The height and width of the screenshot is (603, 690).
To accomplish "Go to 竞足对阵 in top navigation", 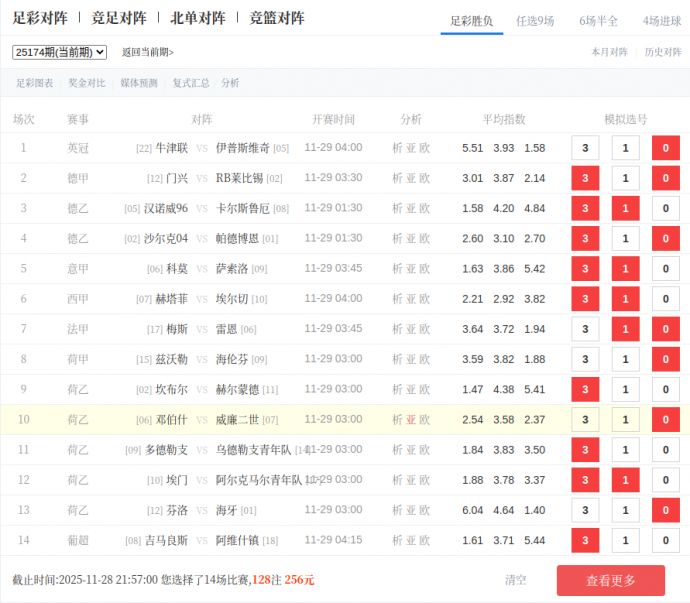I will pos(119,18).
